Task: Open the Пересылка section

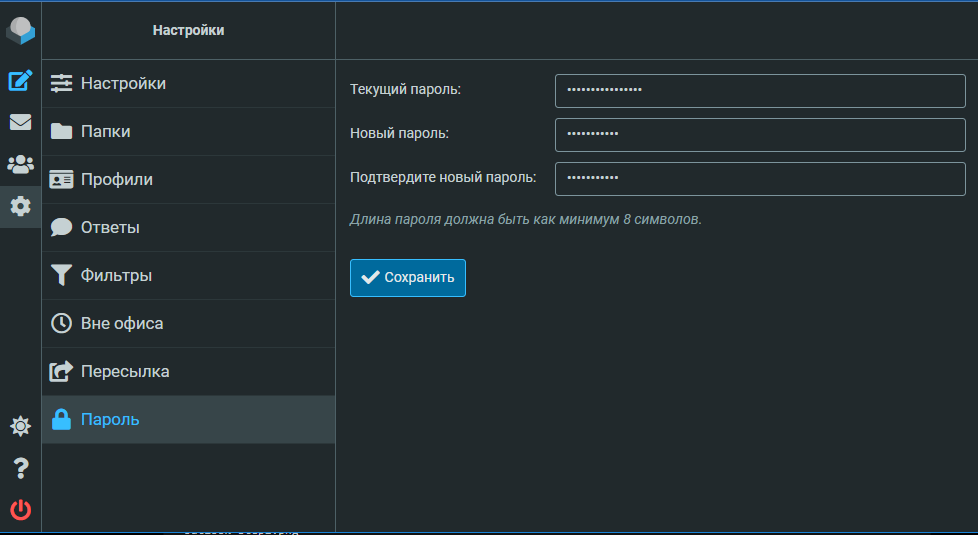Action: tap(188, 372)
